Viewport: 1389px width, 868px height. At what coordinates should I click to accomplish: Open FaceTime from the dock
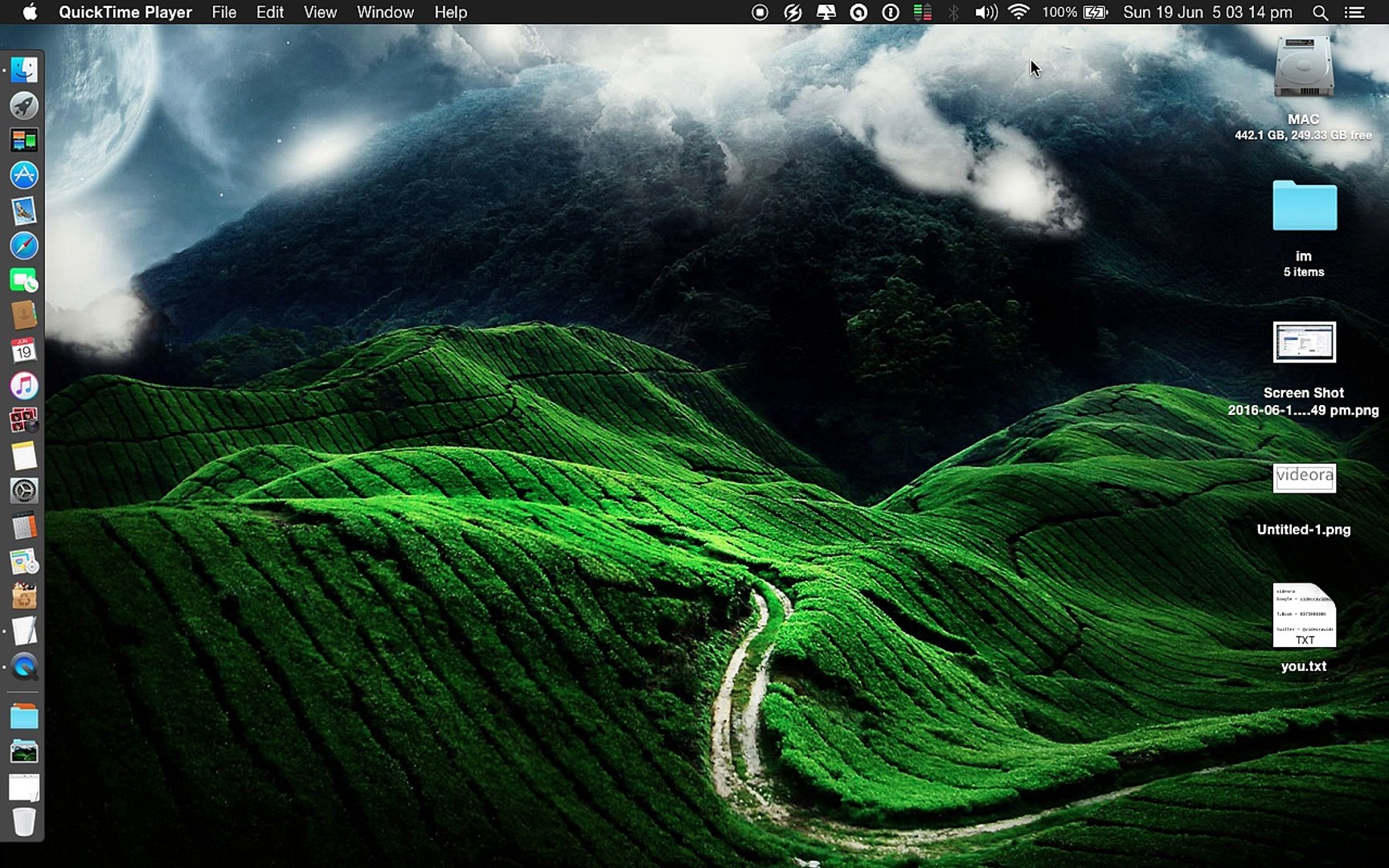pos(24,280)
